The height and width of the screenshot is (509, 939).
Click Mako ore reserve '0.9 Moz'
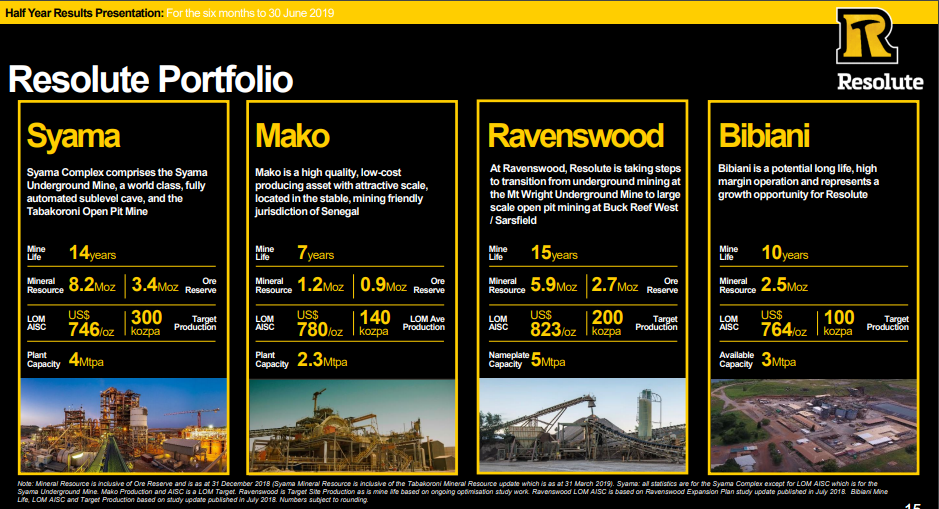pyautogui.click(x=383, y=284)
